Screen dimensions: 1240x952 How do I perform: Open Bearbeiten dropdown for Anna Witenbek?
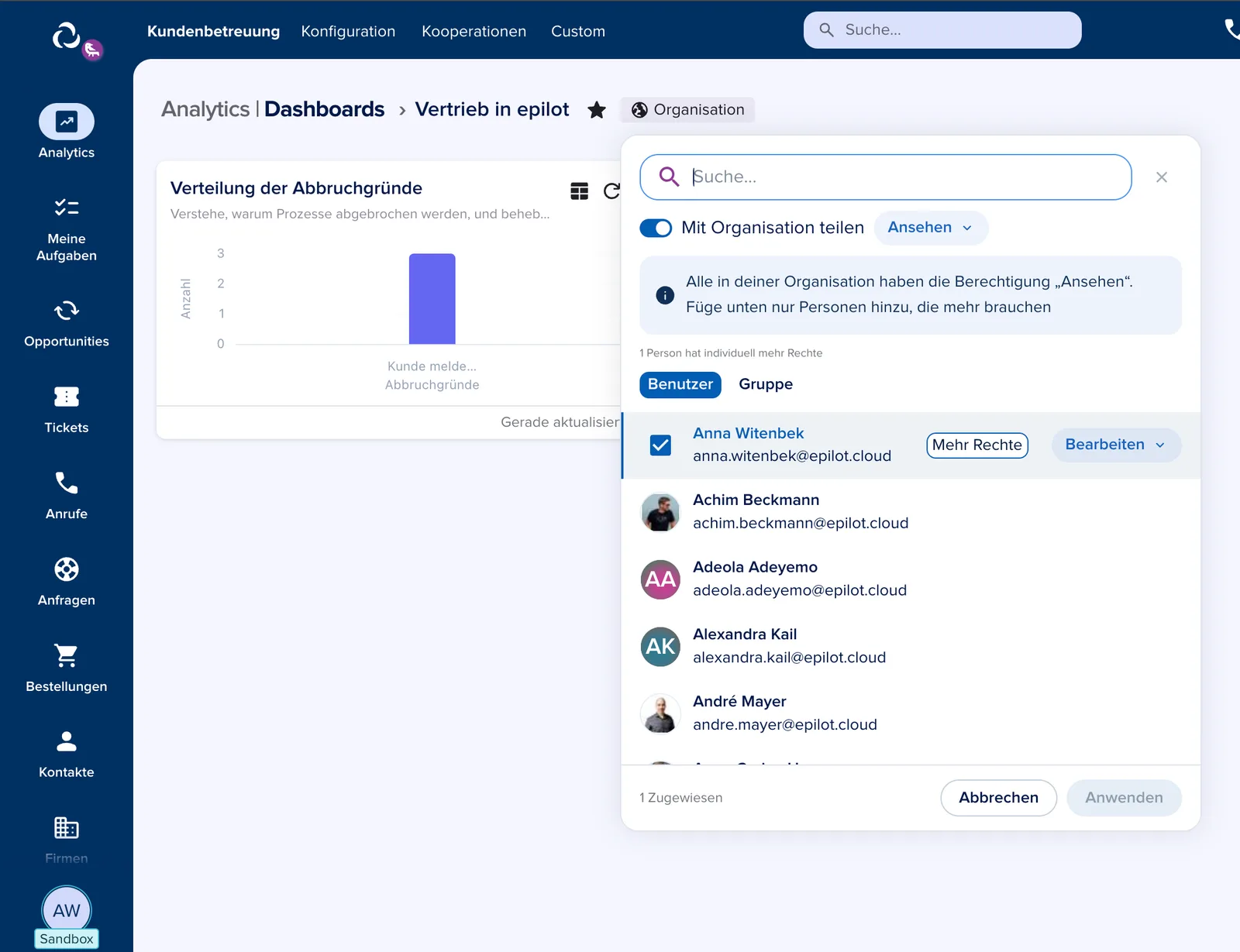click(1116, 445)
